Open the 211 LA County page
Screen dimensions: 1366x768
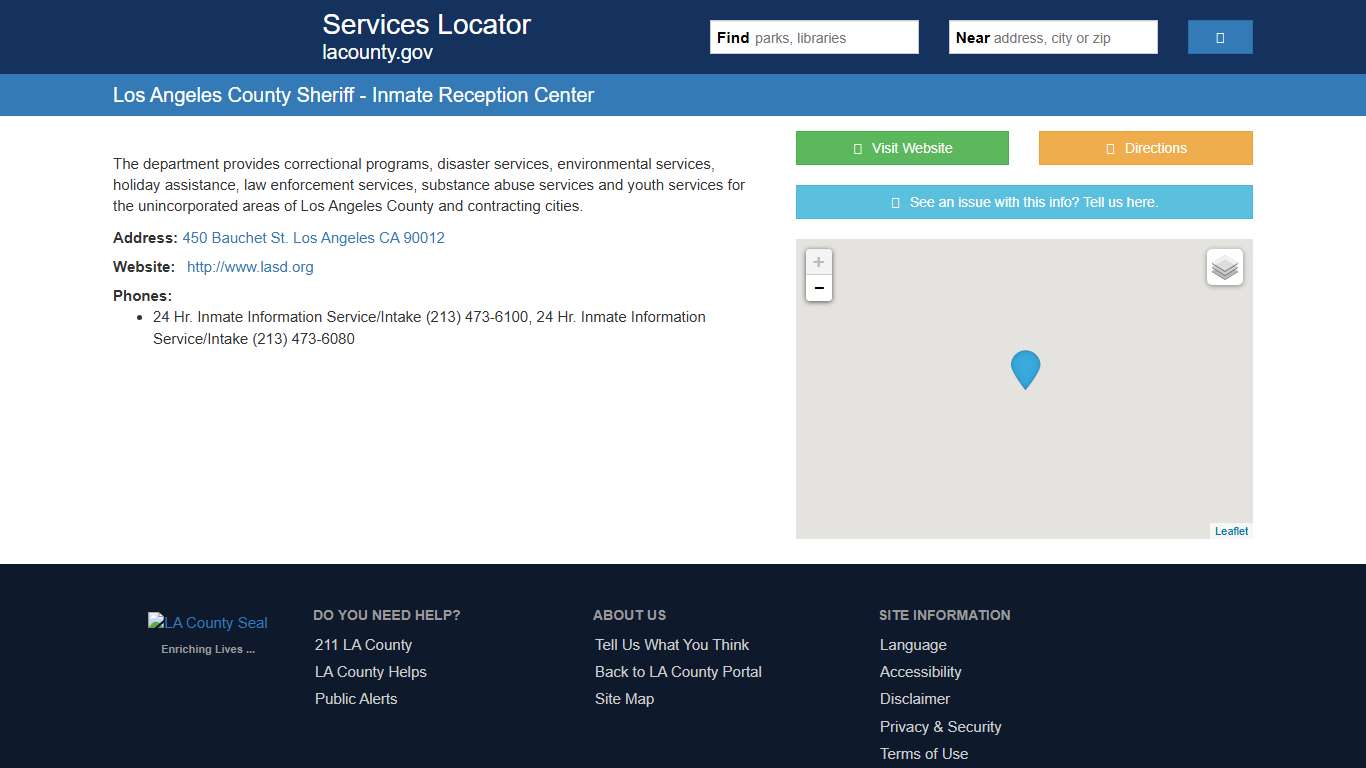click(363, 645)
